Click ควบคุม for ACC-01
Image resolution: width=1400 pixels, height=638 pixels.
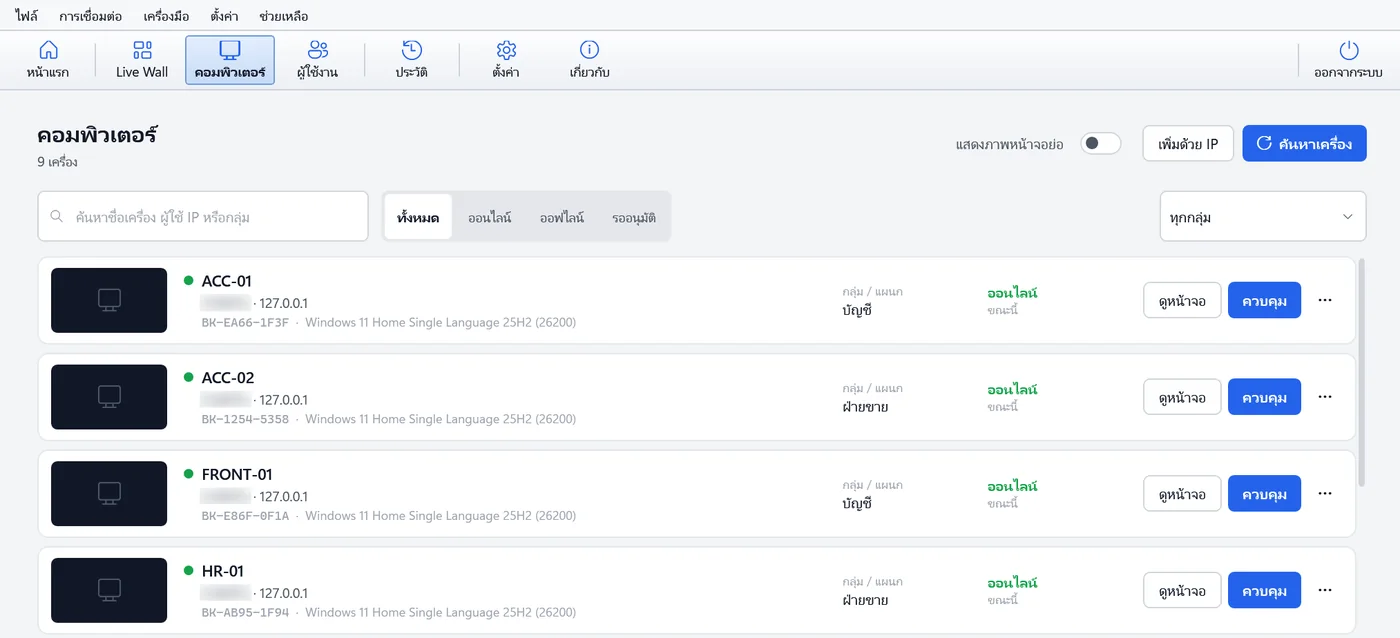pyautogui.click(x=1264, y=300)
